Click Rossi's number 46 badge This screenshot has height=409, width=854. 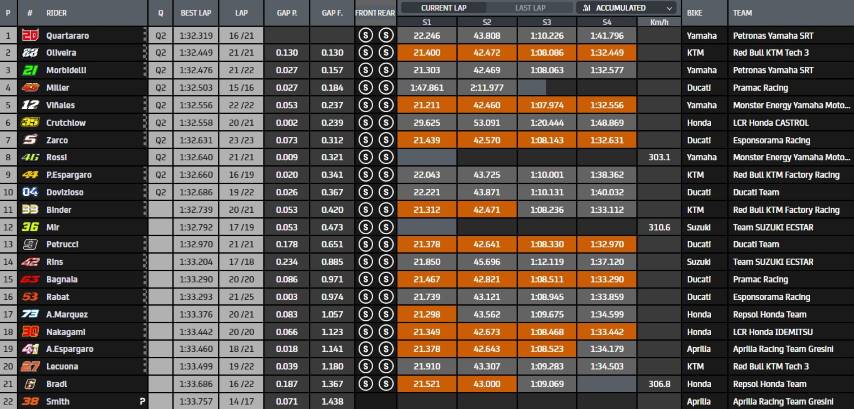(x=29, y=157)
